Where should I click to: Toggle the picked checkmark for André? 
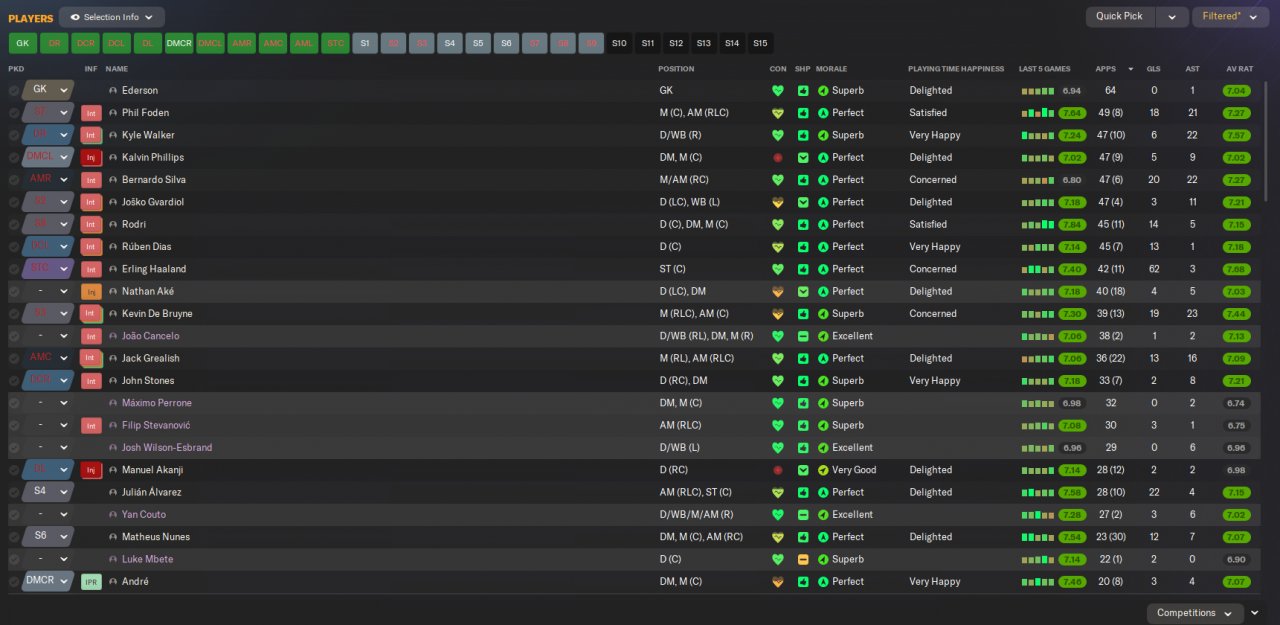tap(14, 582)
